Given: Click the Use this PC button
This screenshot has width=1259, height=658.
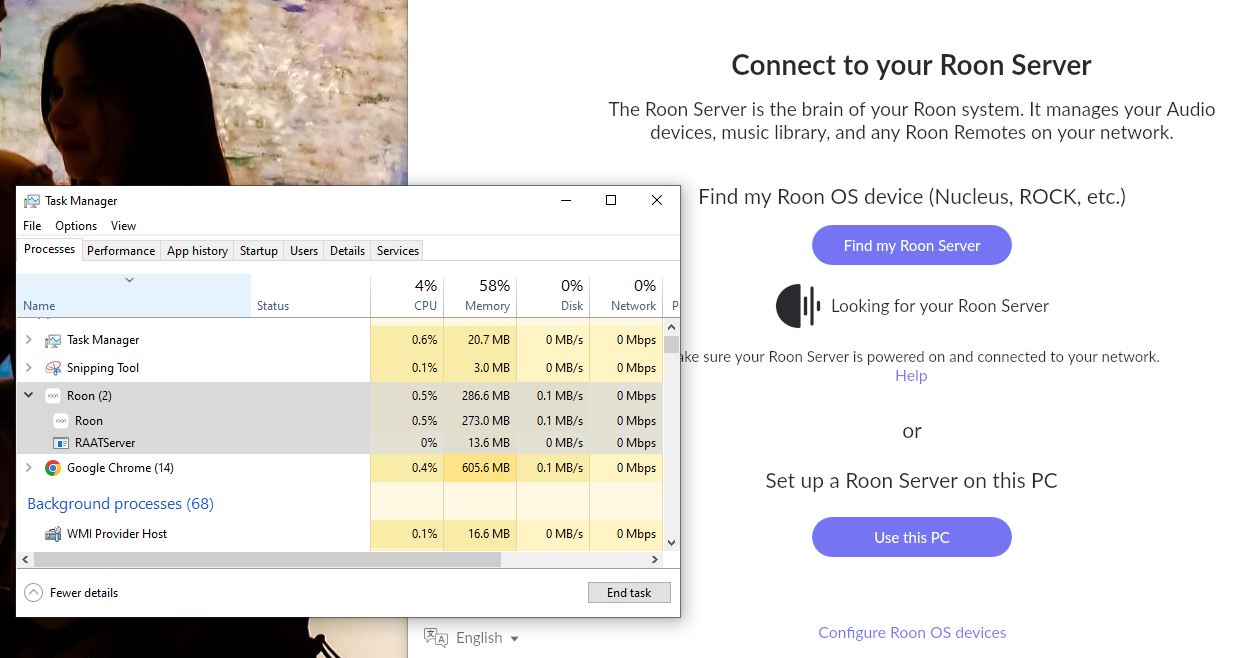Looking at the screenshot, I should click(x=911, y=537).
